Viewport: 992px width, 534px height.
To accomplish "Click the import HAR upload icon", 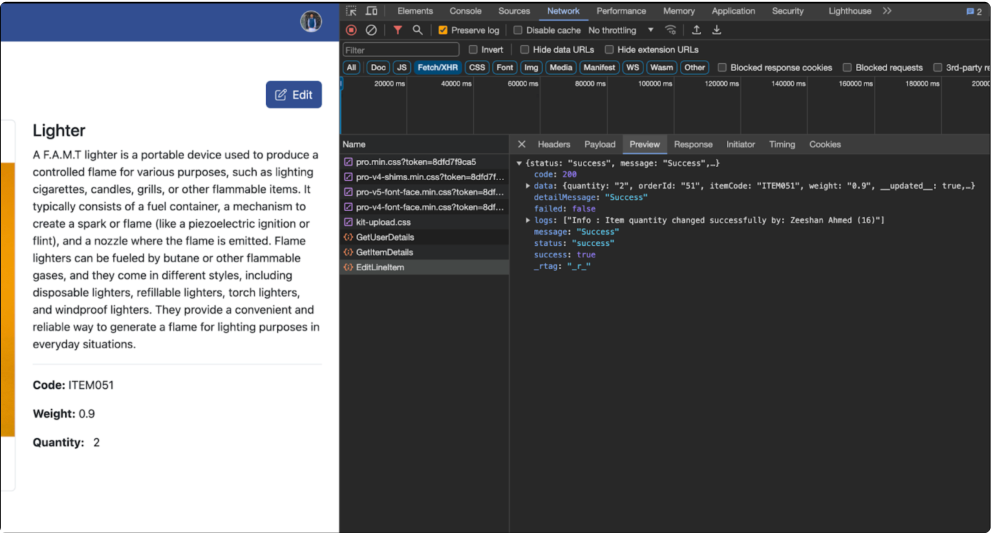I will click(x=696, y=30).
